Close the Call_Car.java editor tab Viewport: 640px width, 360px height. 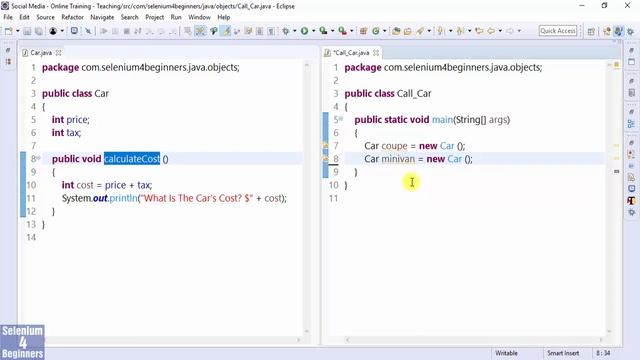[376, 53]
